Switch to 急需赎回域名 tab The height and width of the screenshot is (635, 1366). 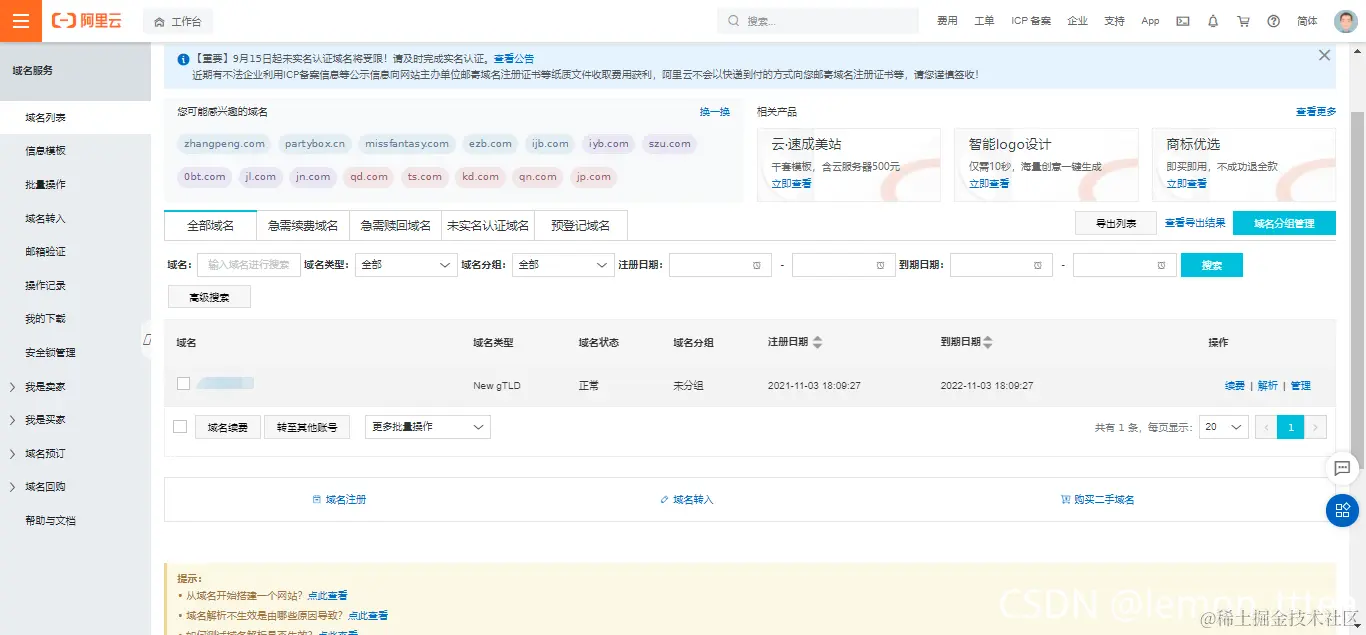tap(396, 226)
